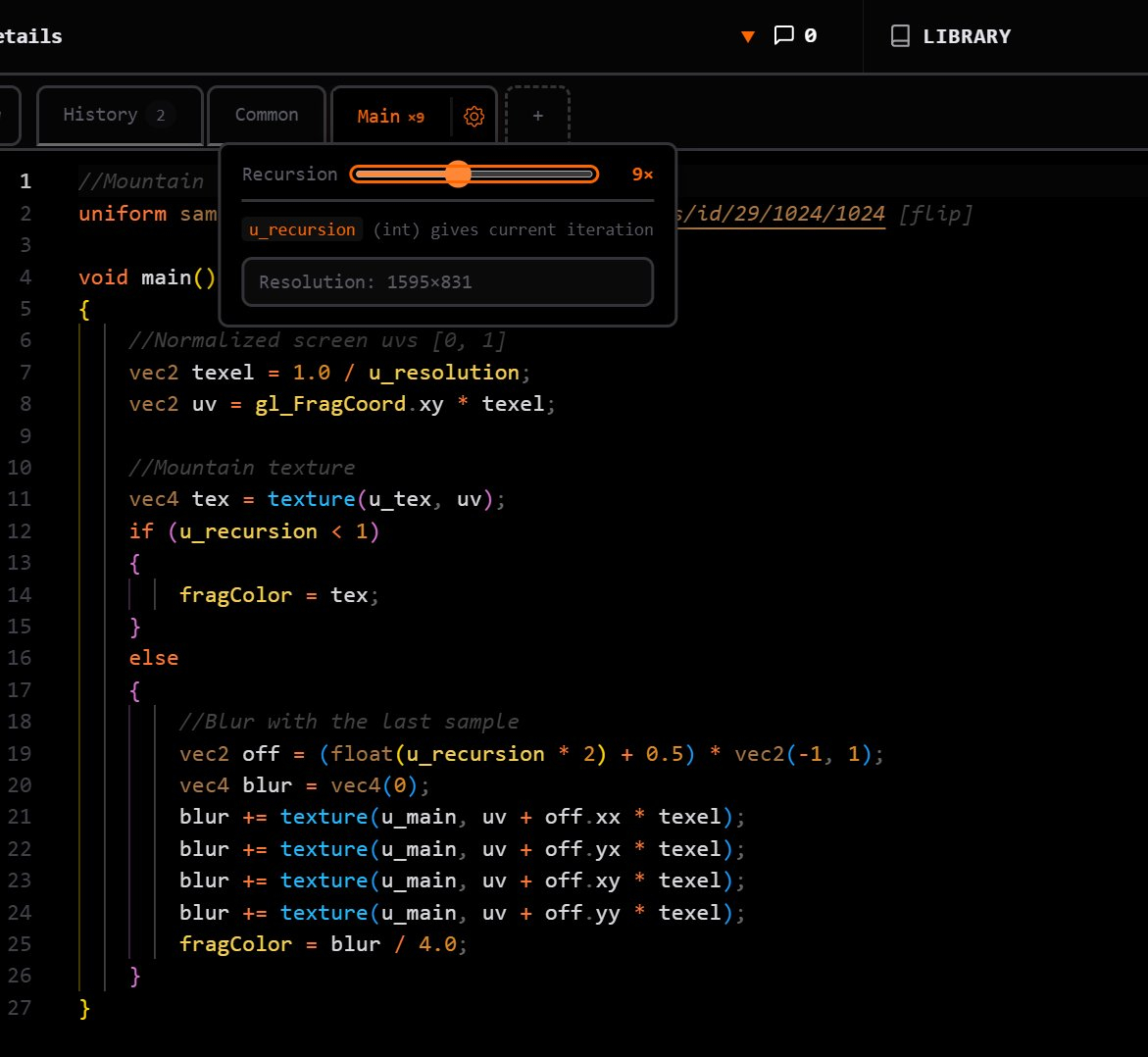
Task: Add a new buffer tab with plus
Action: click(x=537, y=116)
